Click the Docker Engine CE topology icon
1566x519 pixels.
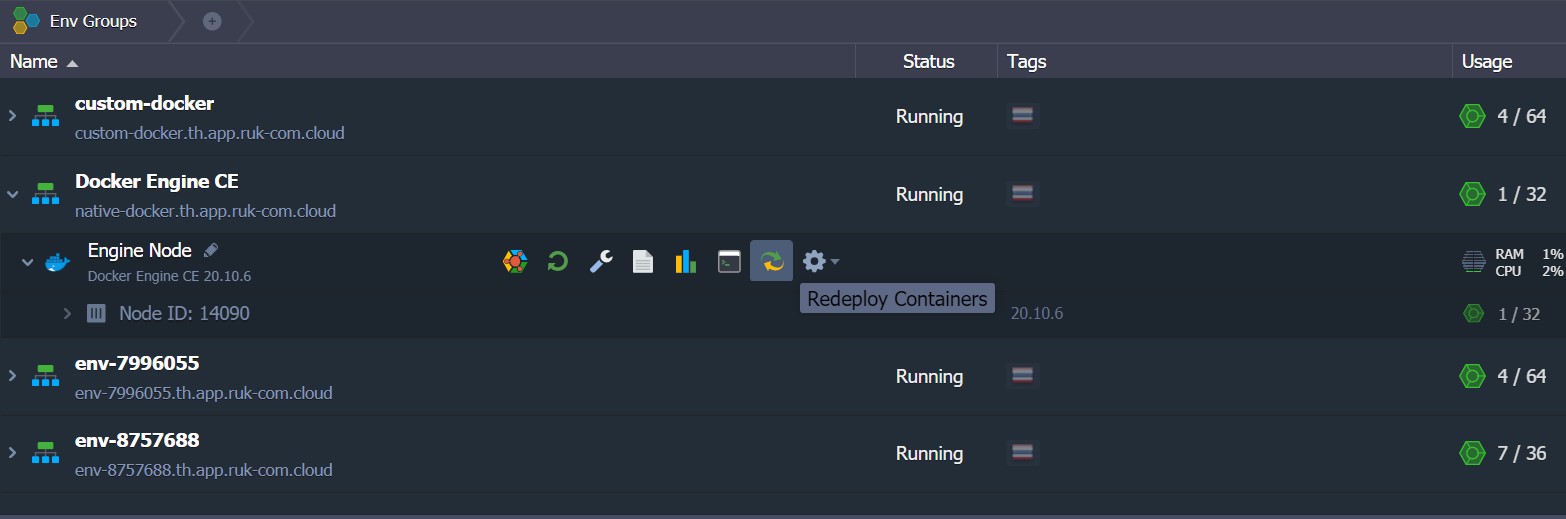pos(45,194)
